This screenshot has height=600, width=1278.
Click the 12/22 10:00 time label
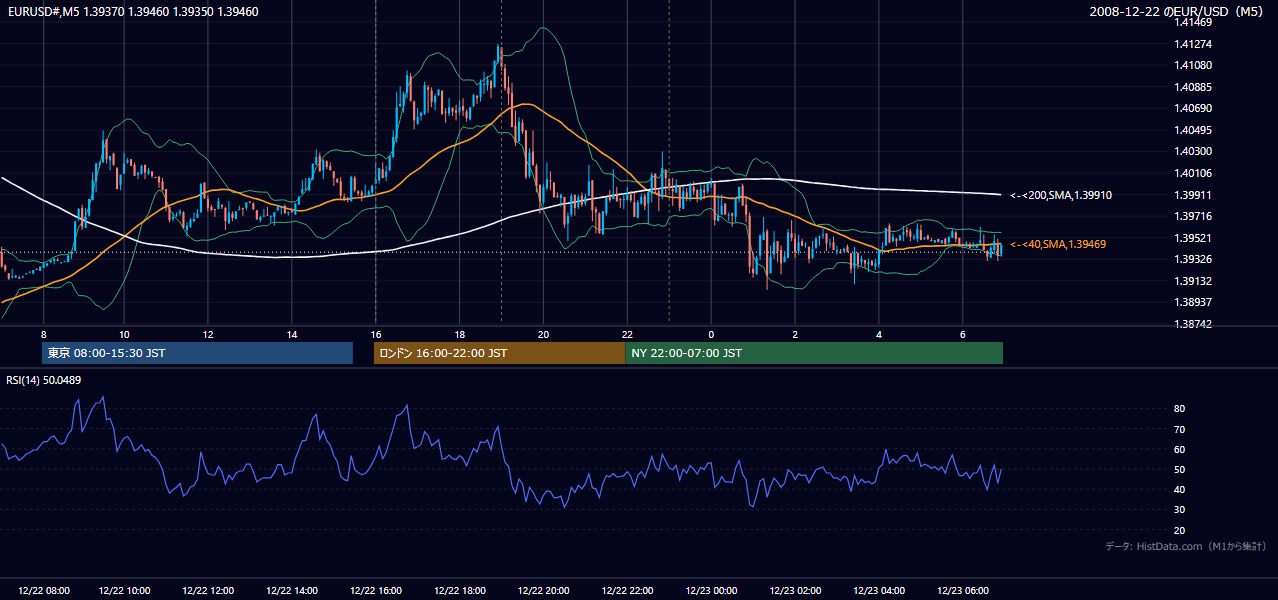click(x=125, y=591)
